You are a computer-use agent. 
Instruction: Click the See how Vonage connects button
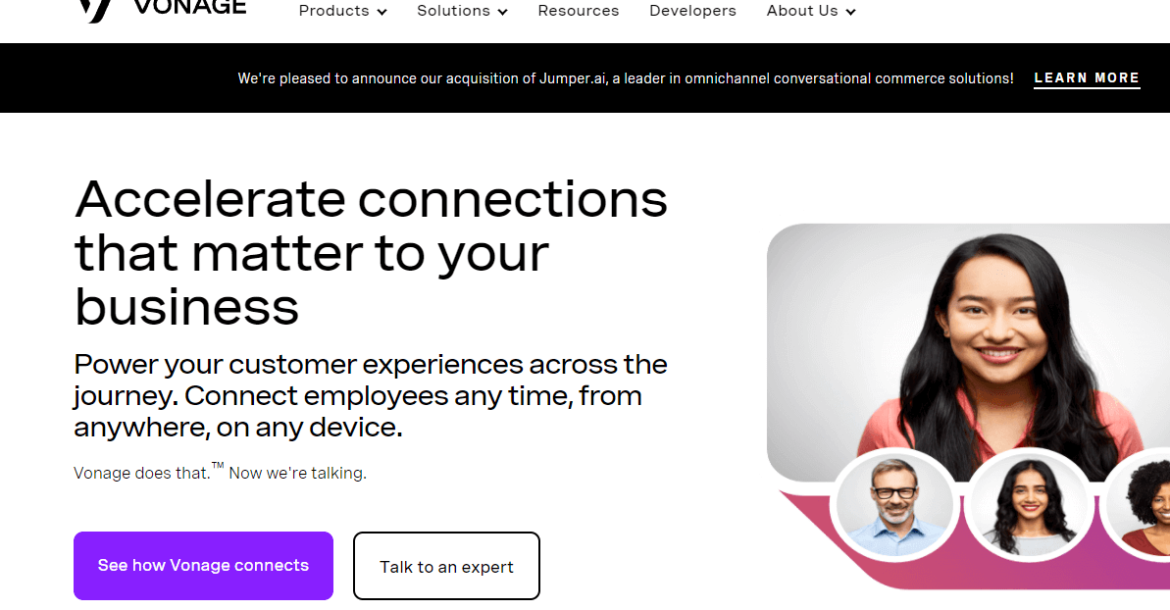point(203,565)
